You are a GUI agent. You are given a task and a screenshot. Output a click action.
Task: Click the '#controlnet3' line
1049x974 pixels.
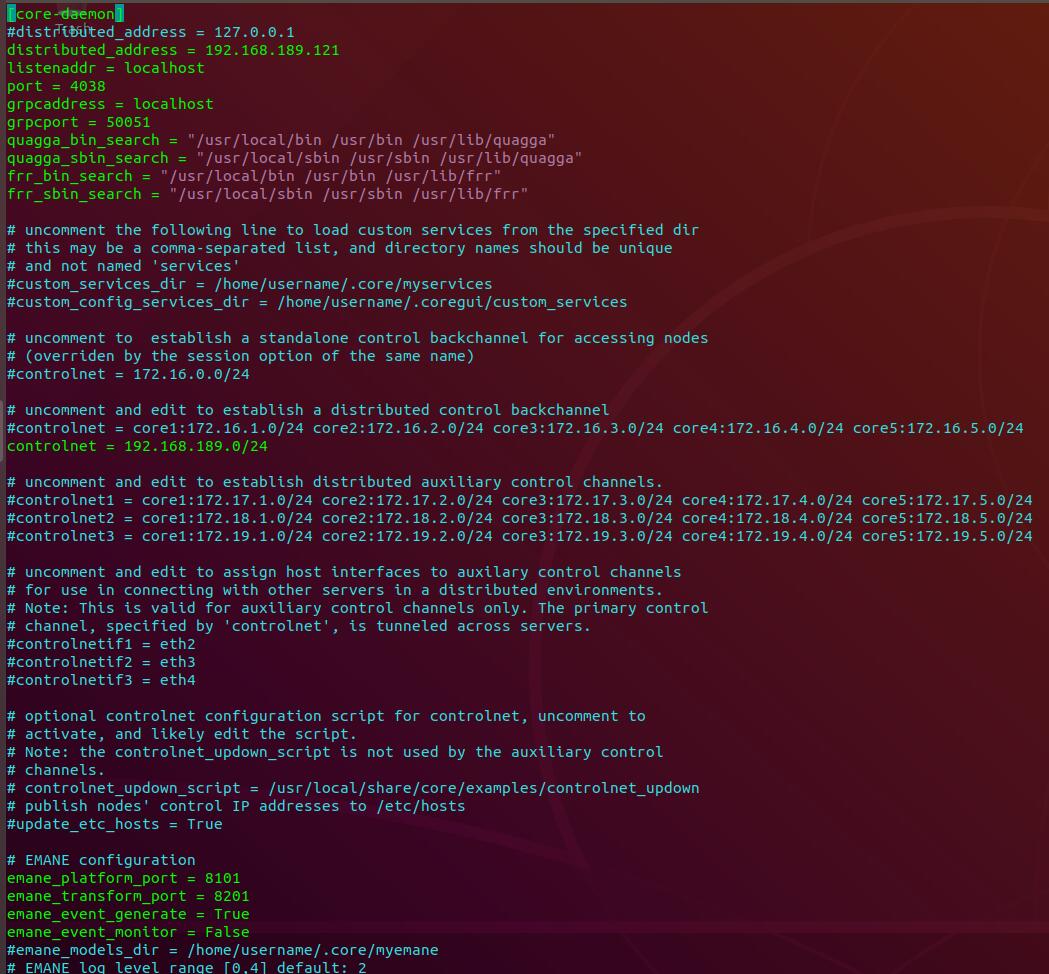click(x=520, y=537)
